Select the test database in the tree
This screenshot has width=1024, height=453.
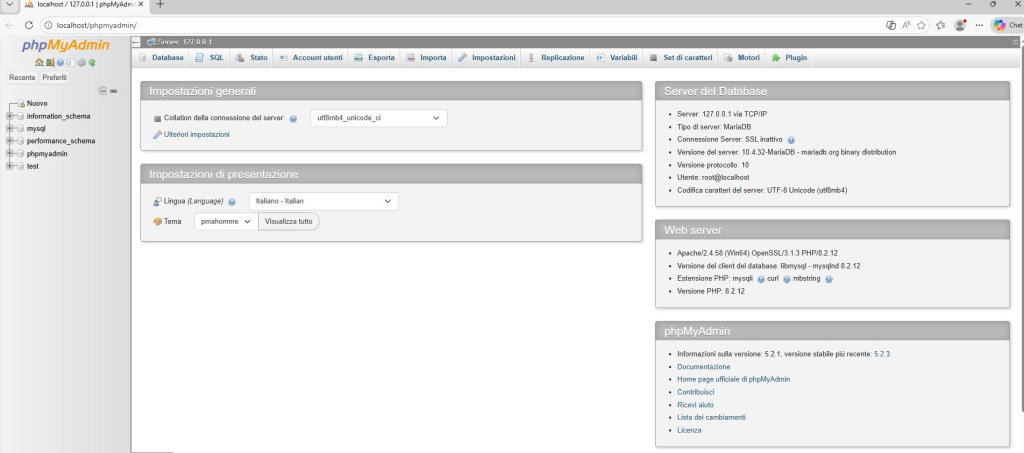click(x=33, y=166)
